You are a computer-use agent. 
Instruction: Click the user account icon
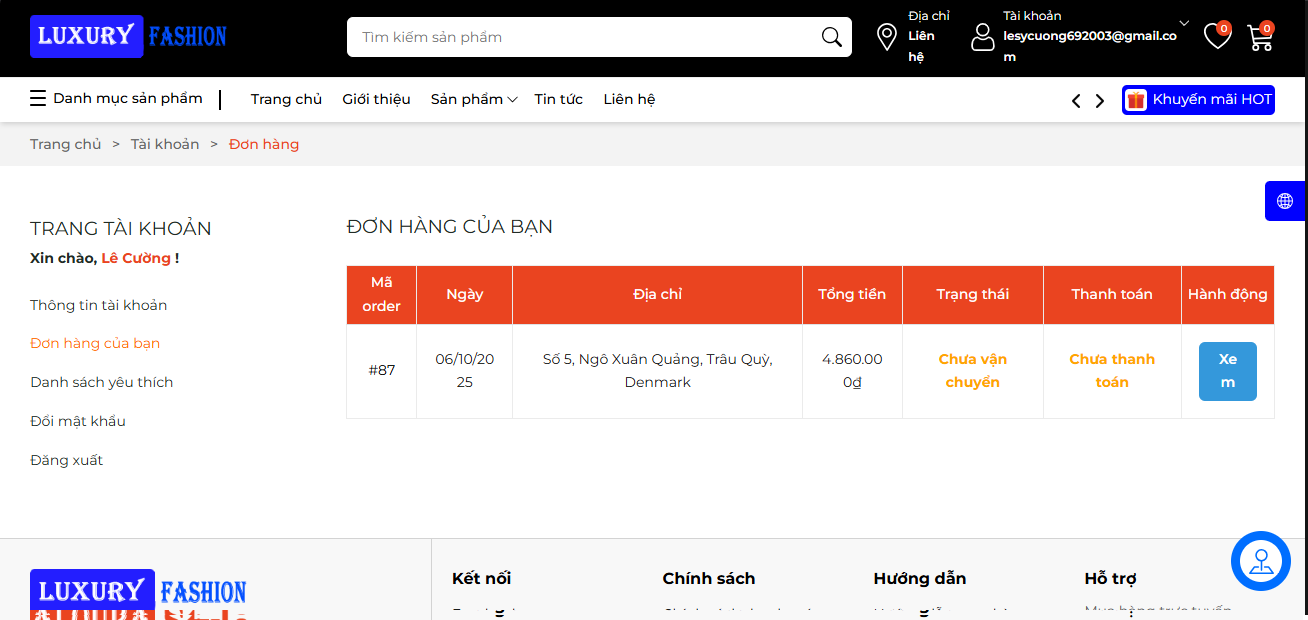point(983,37)
